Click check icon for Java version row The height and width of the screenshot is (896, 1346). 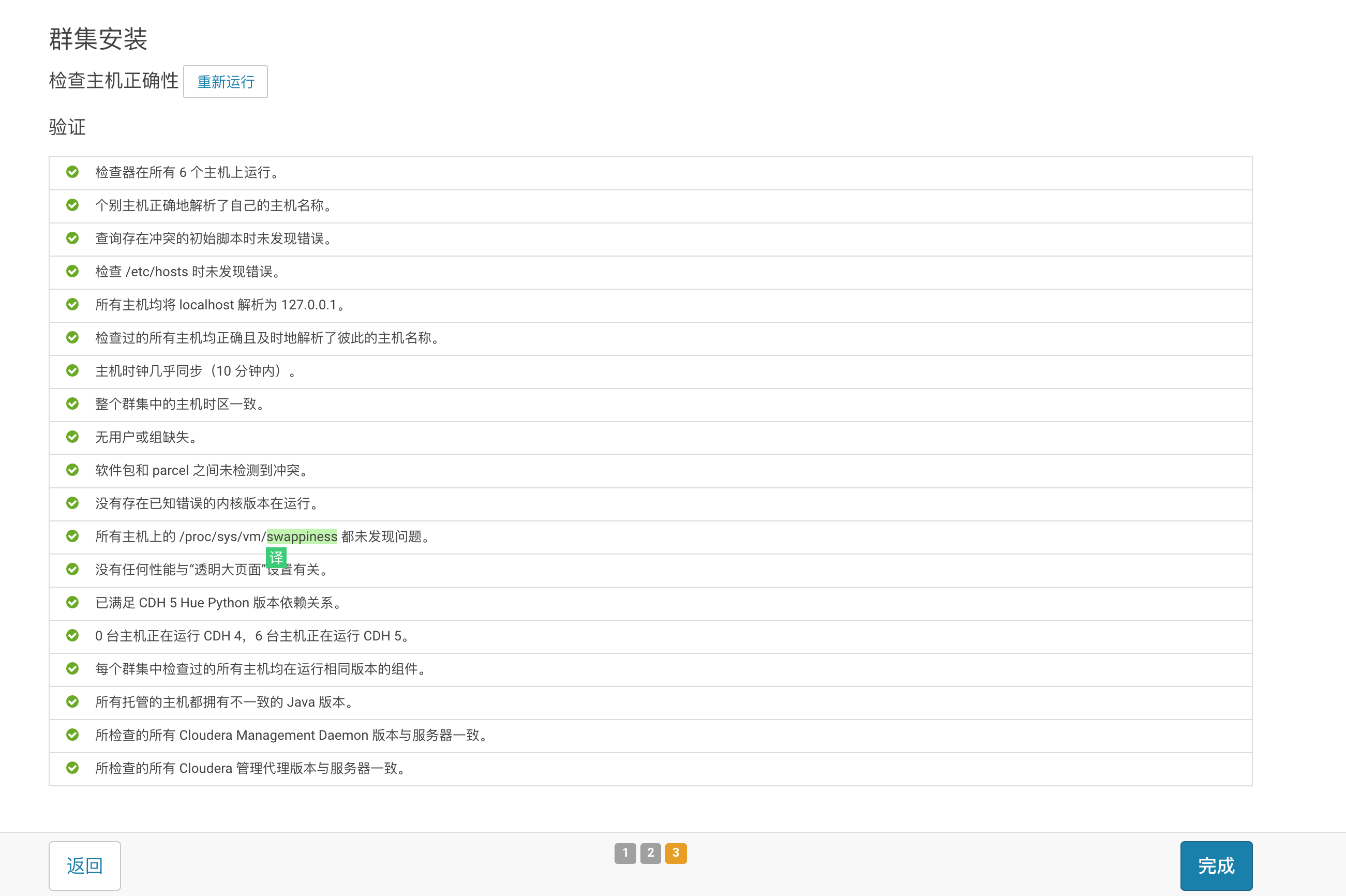[72, 701]
